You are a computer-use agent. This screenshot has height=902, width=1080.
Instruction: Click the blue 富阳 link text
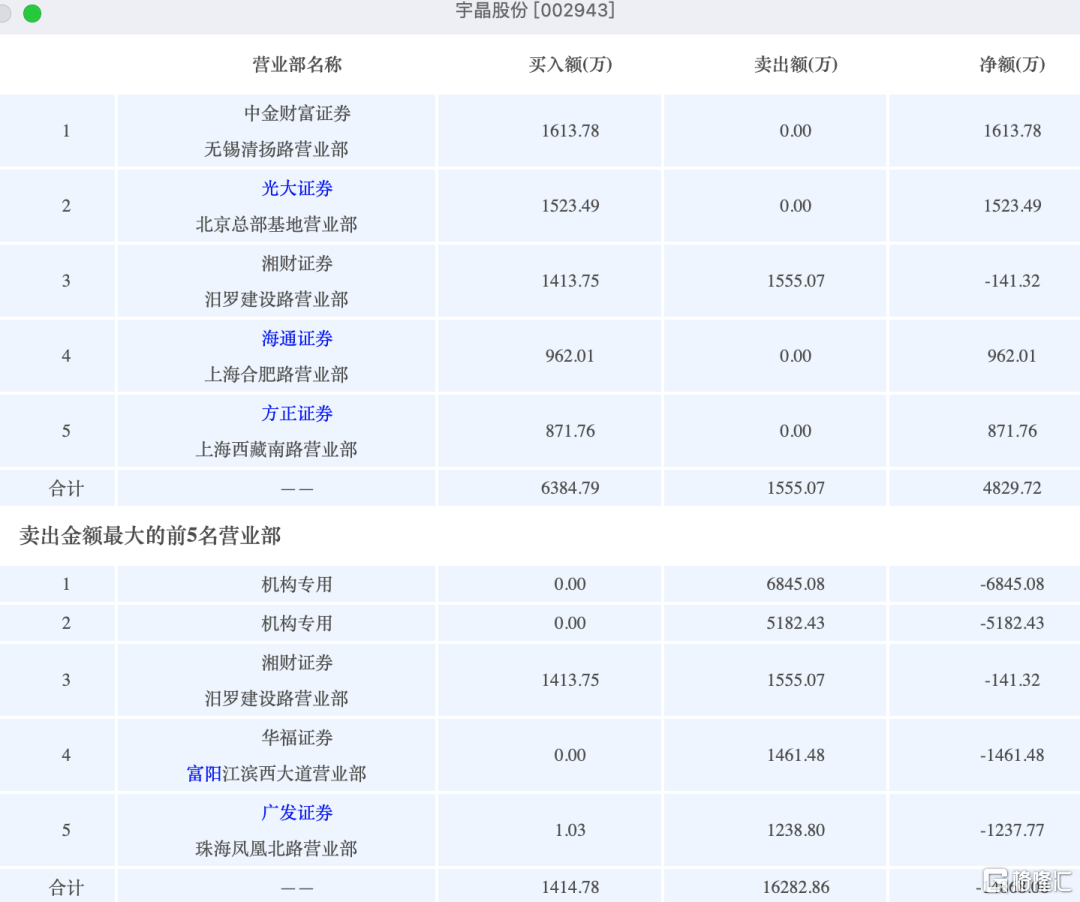click(205, 774)
